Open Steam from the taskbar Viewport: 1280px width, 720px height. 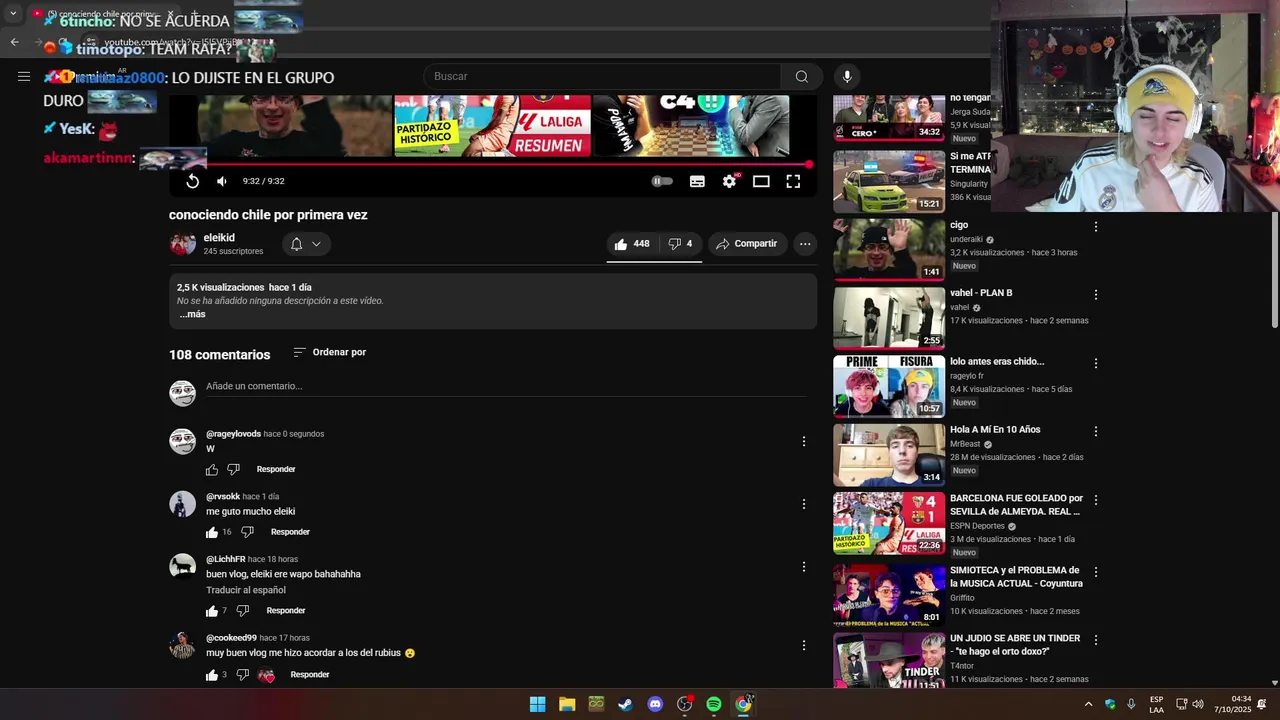[x=626, y=704]
